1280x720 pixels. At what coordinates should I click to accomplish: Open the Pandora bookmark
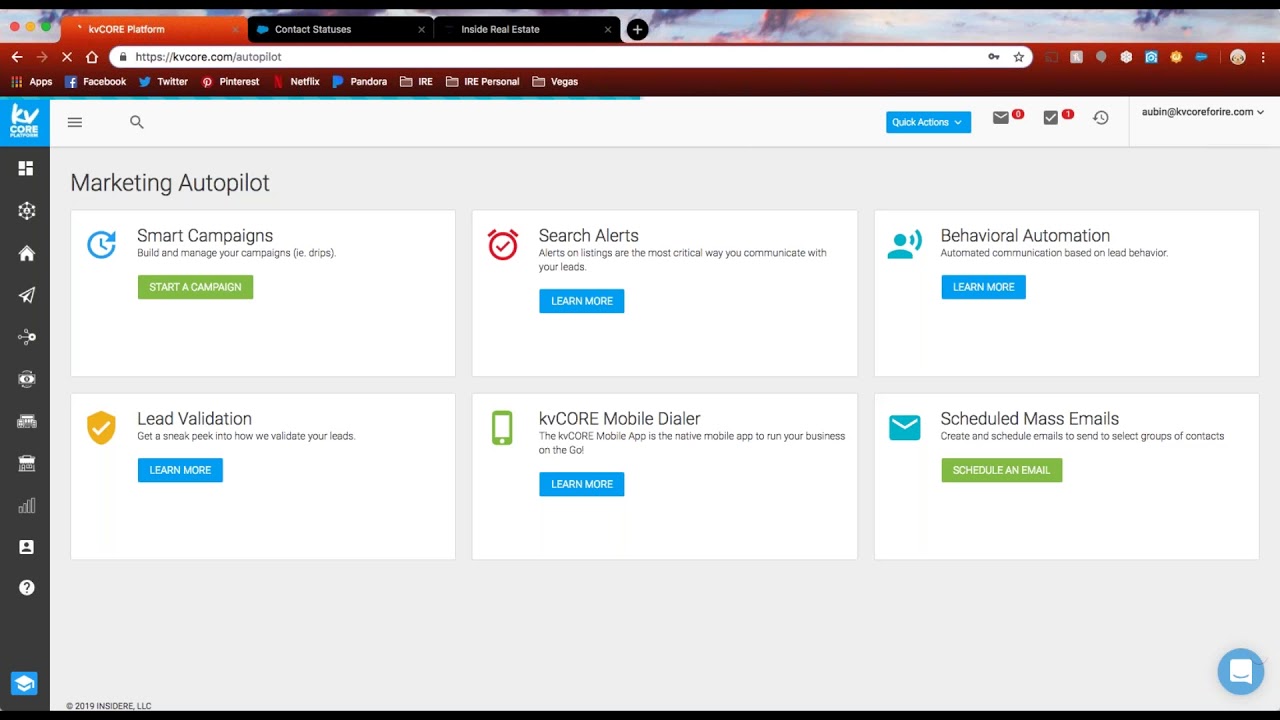pos(360,82)
